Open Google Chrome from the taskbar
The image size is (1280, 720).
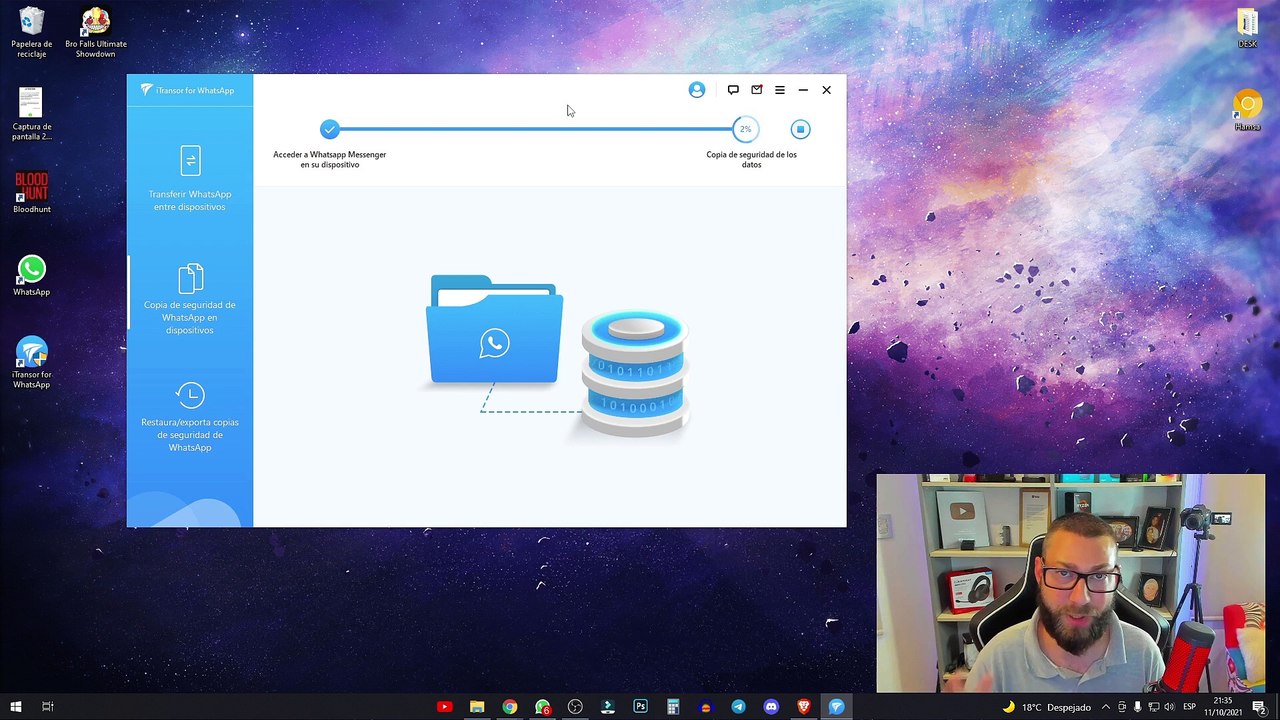pos(510,707)
